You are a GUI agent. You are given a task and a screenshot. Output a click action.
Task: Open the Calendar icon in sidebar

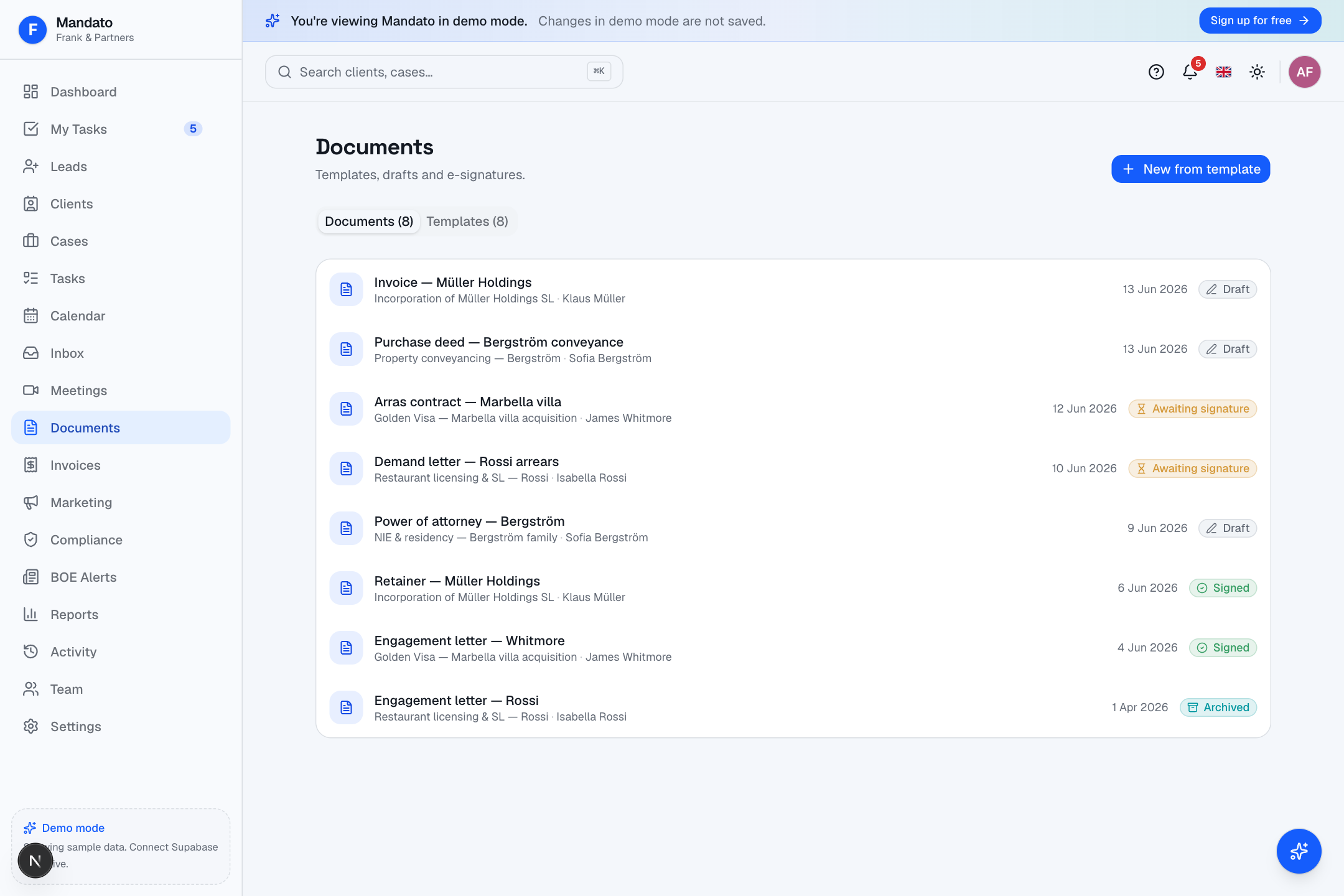tap(30, 316)
